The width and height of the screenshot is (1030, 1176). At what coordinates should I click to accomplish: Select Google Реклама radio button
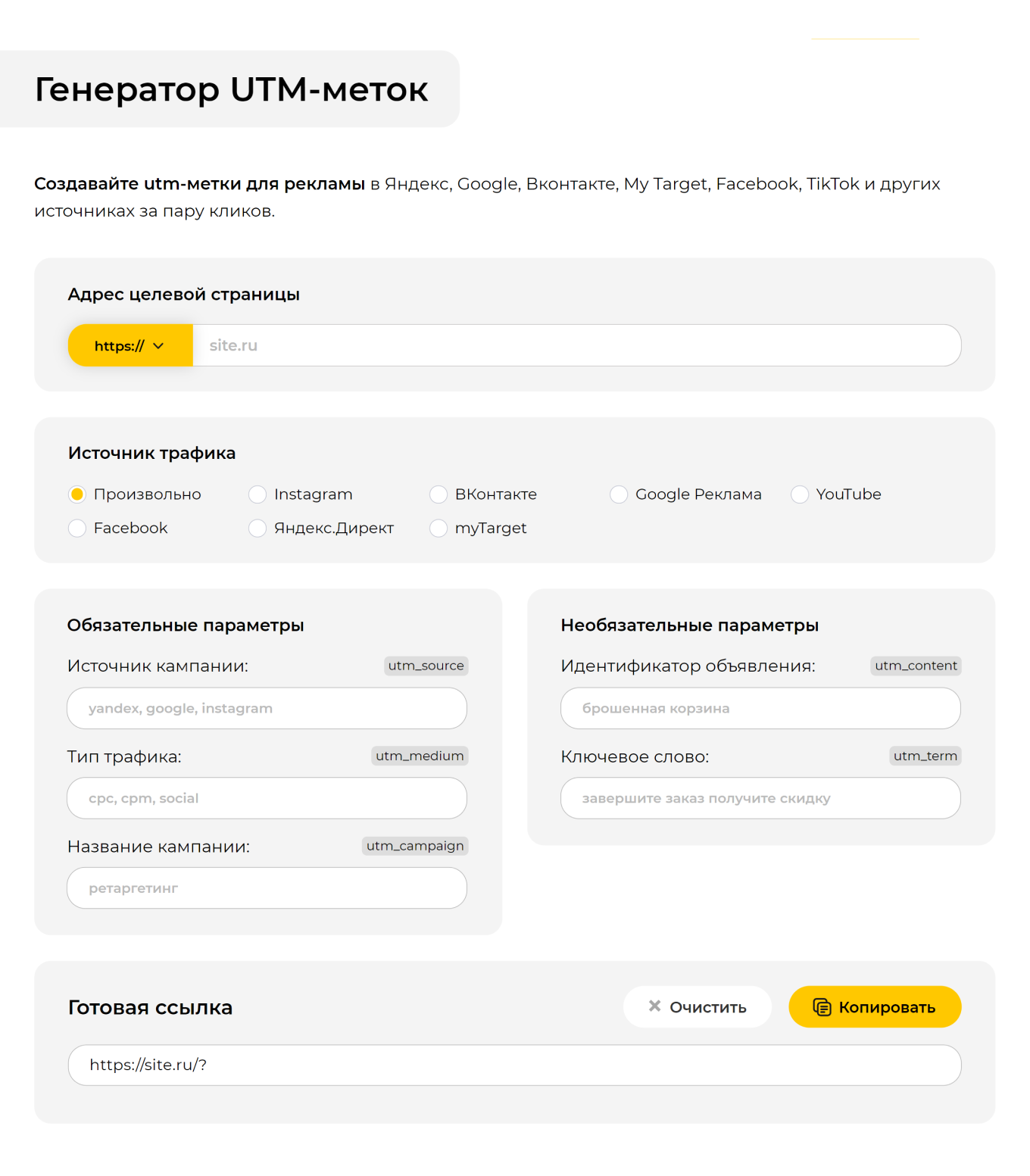click(619, 494)
